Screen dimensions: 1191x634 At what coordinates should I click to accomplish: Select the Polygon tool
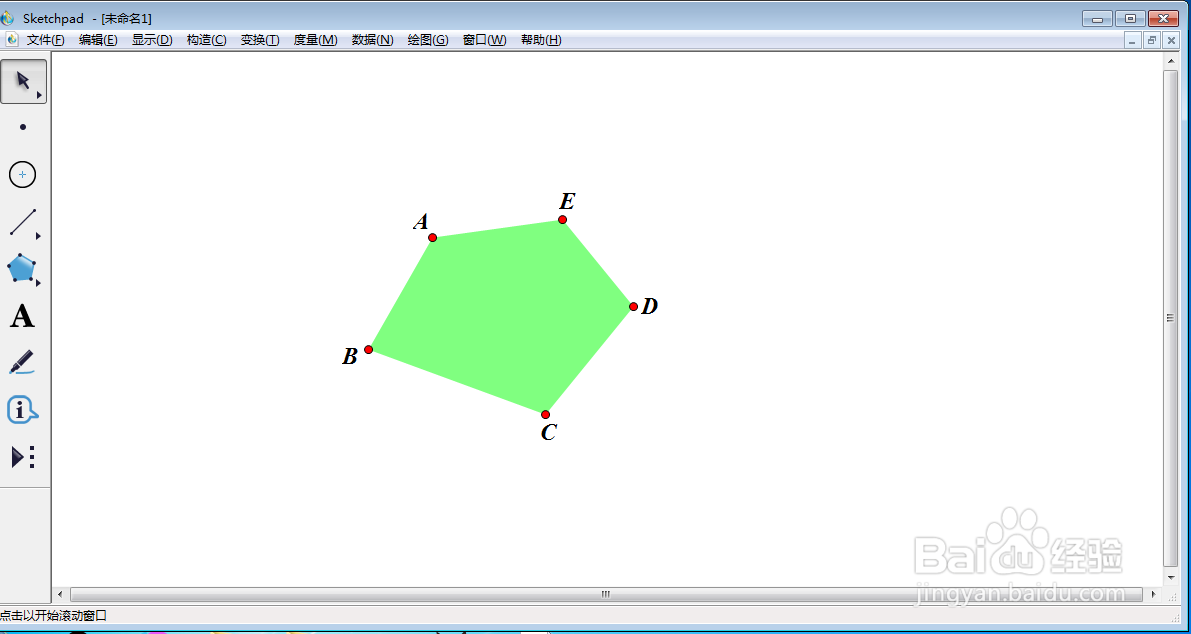tap(22, 269)
